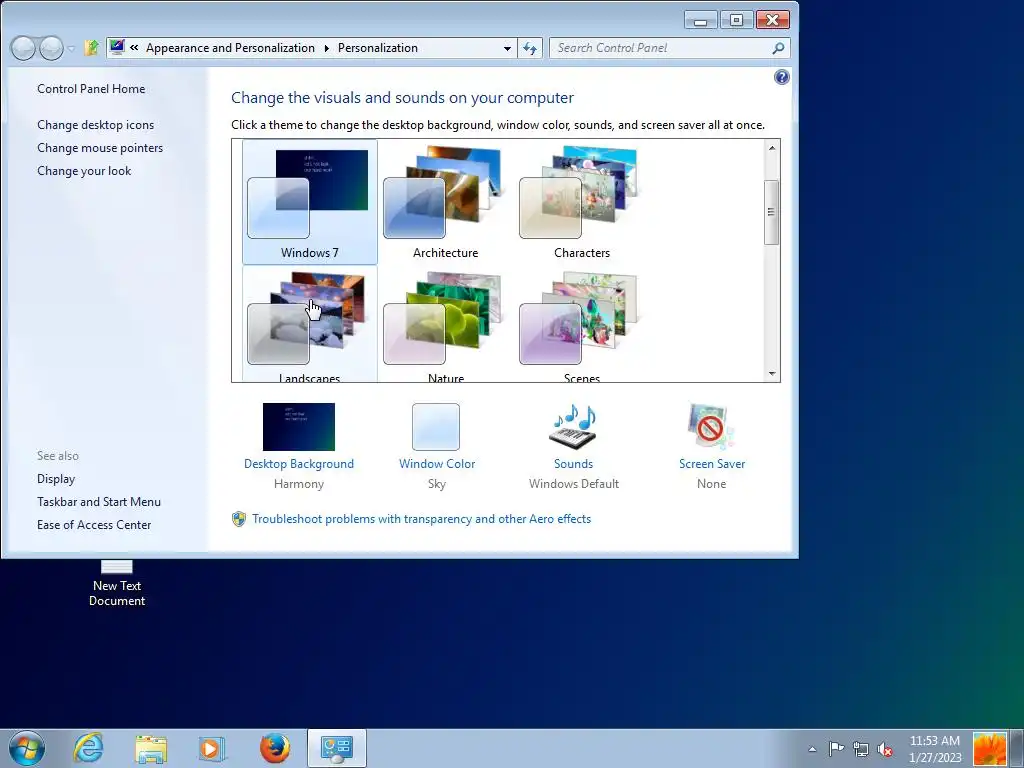Viewport: 1024px width, 768px height.
Task: Open the Desktop Background icon
Action: 298,426
